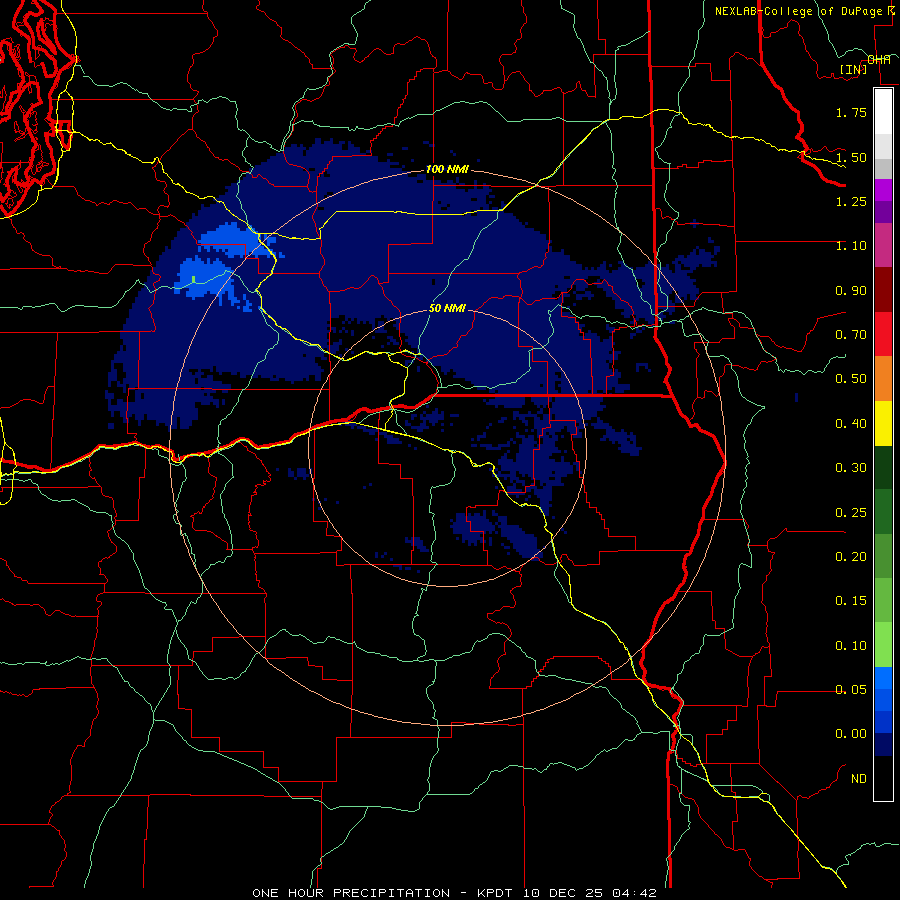Click the 0.90 scale value
900x900 pixels.
[x=851, y=290]
